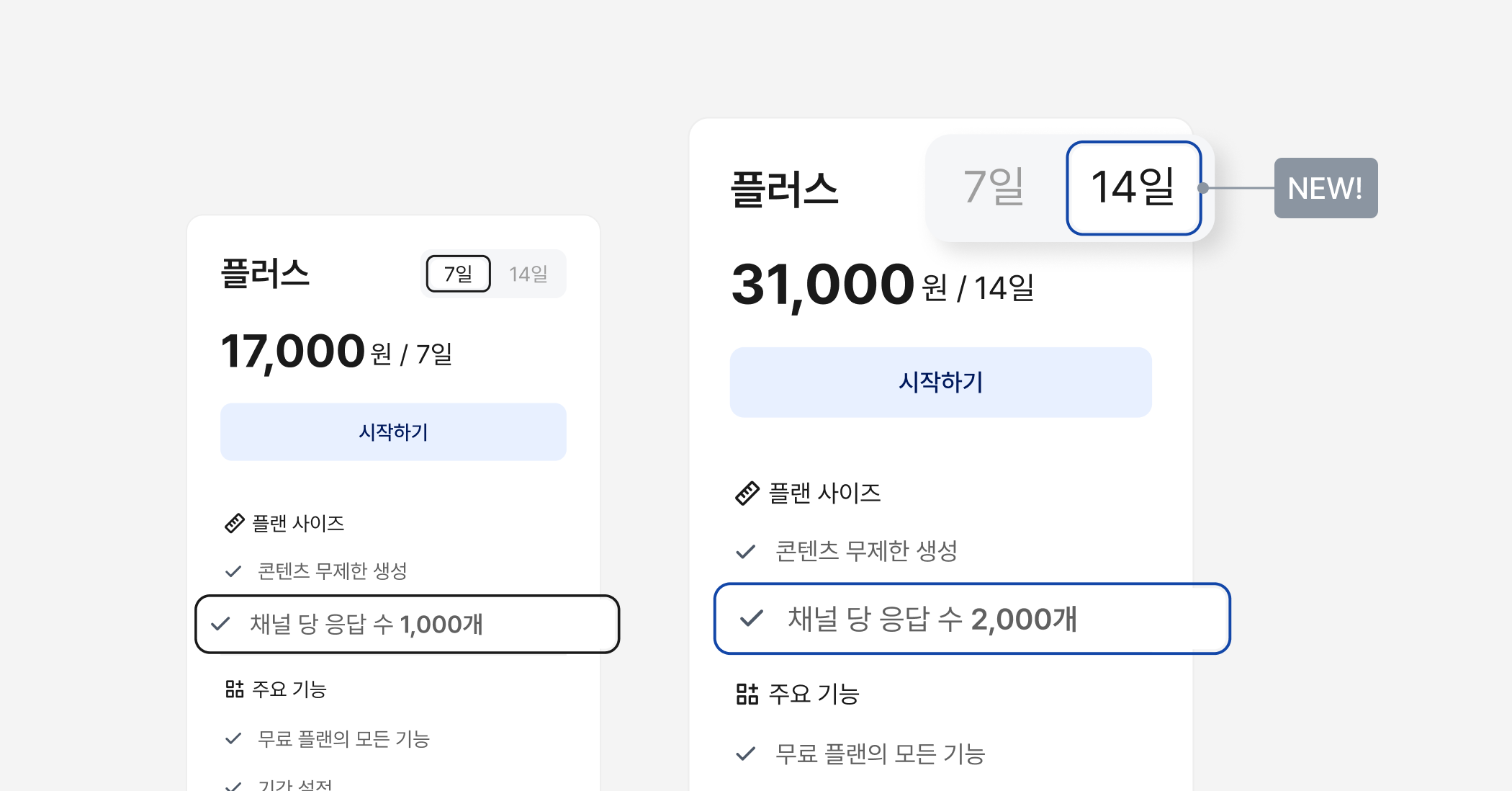Click the ruler icon in left card
Screen dimensions: 1512x791
coord(234,523)
